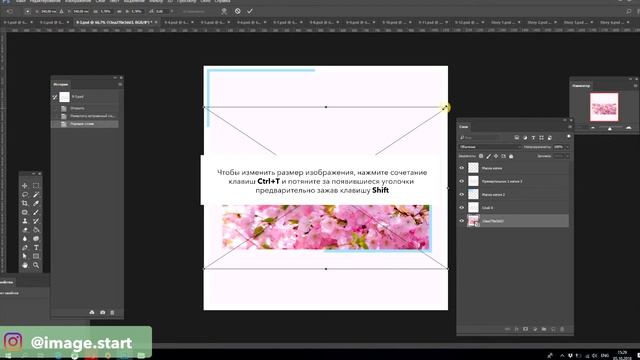Open the taskbar clock

[x=622, y=355]
